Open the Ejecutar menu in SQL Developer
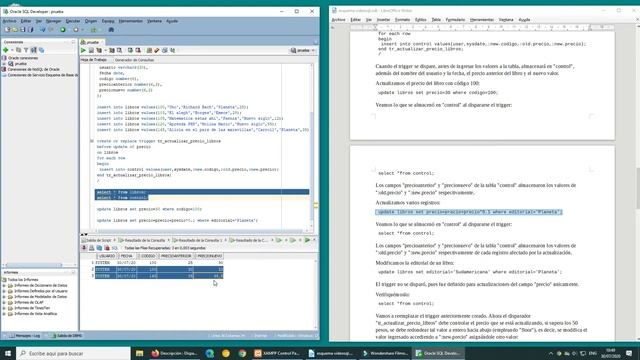 pyautogui.click(x=73, y=21)
